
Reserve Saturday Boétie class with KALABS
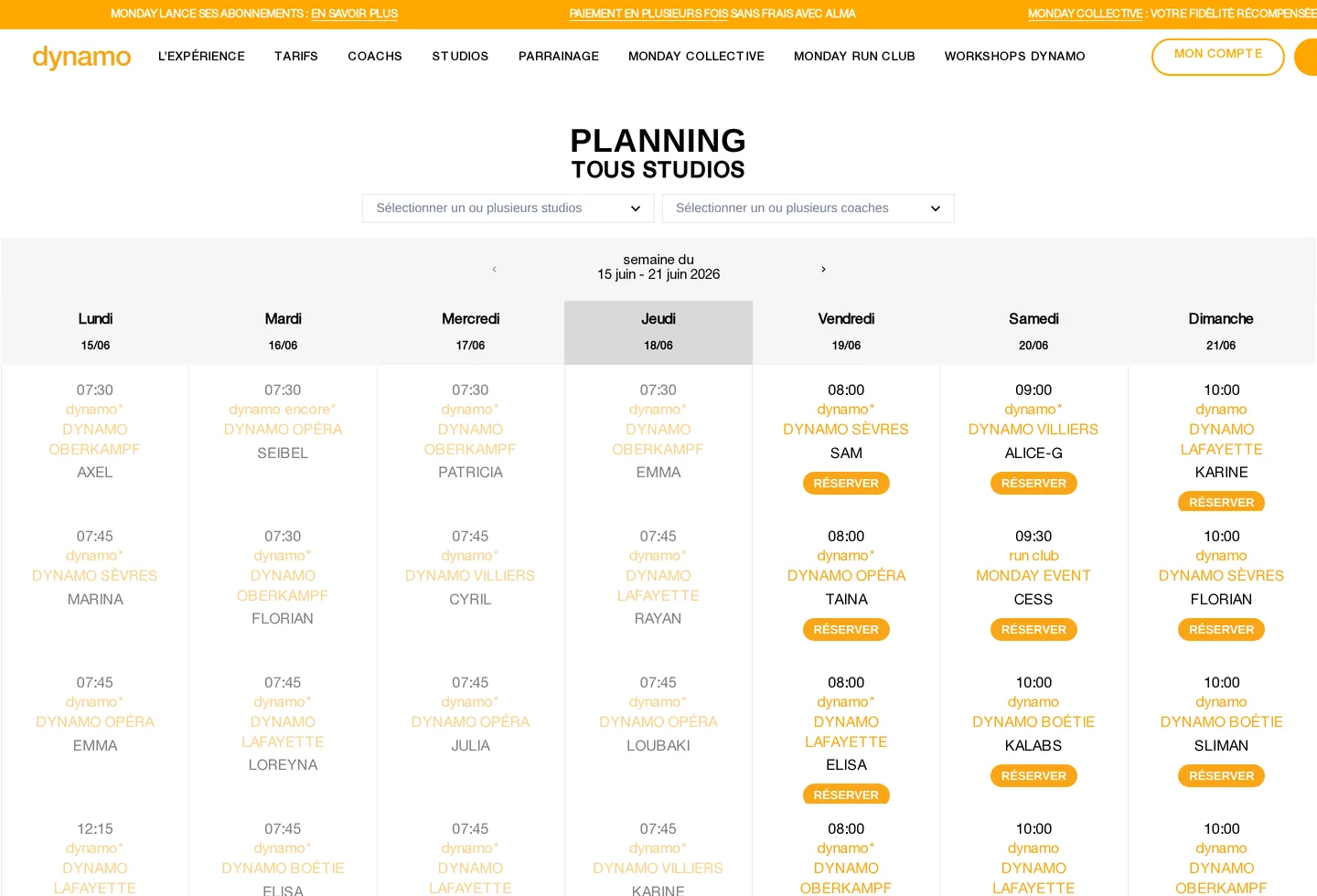tap(1033, 776)
